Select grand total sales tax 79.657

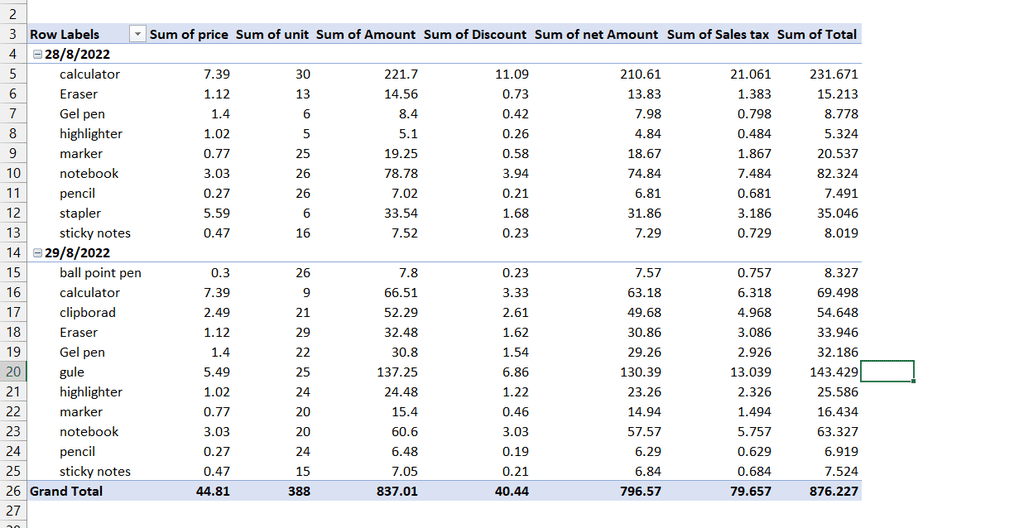click(750, 491)
